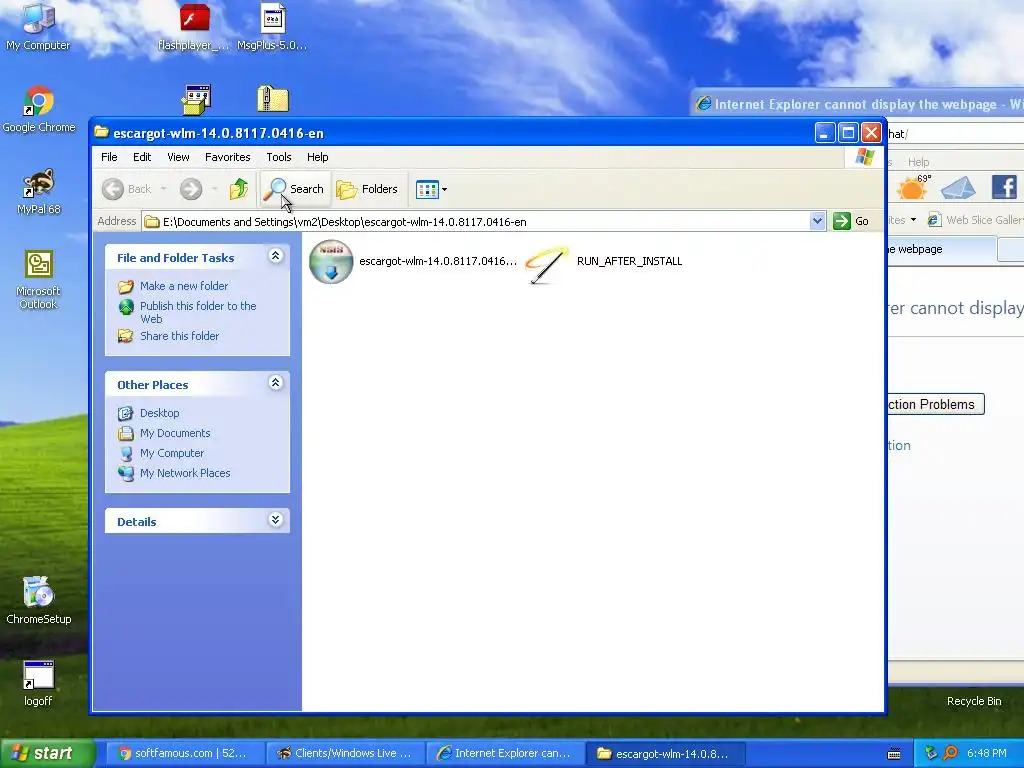Viewport: 1024px width, 768px height.
Task: Open the Edit menu
Action: pos(142,157)
